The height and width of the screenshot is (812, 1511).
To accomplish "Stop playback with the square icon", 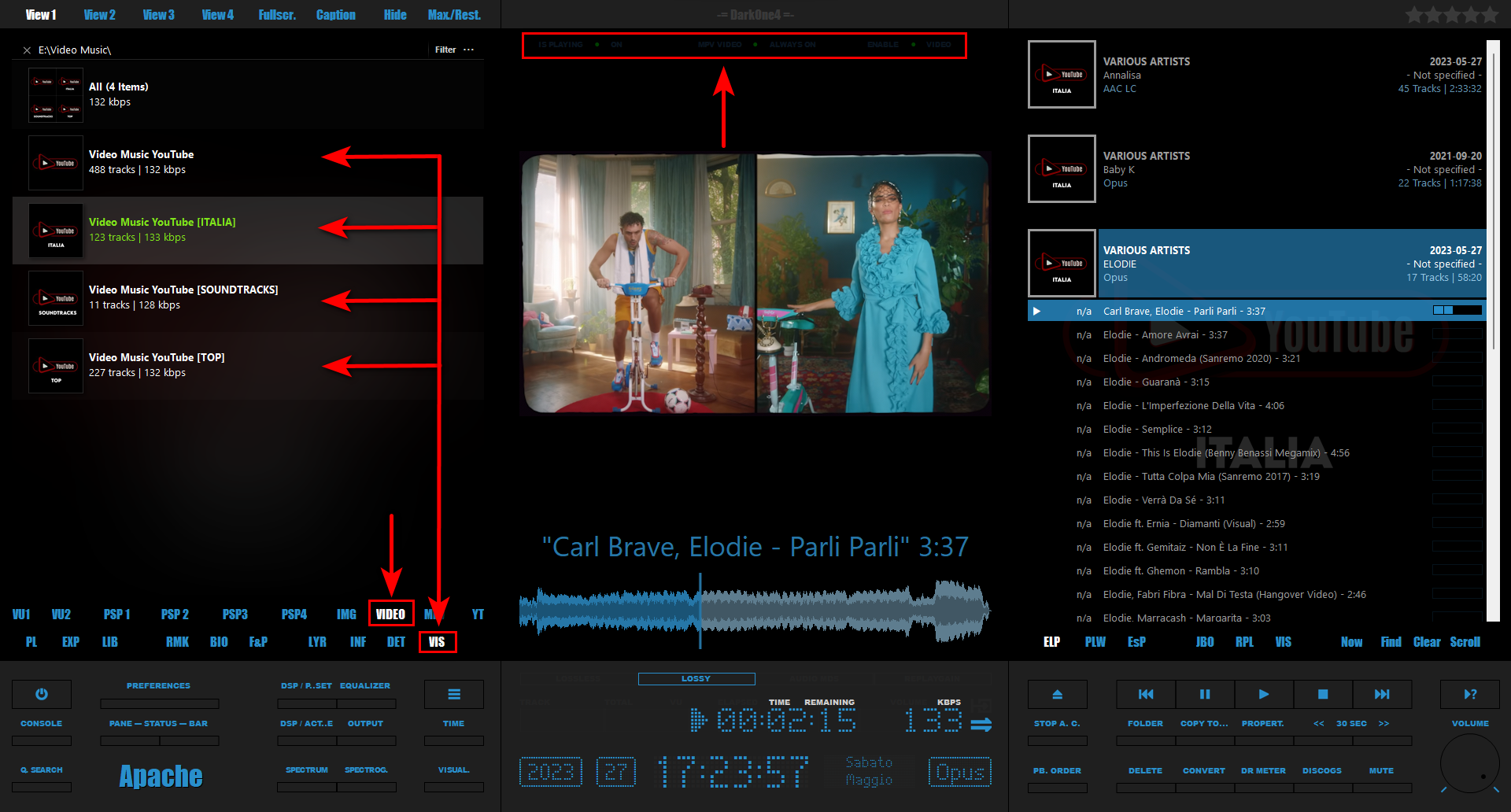I will (1323, 694).
